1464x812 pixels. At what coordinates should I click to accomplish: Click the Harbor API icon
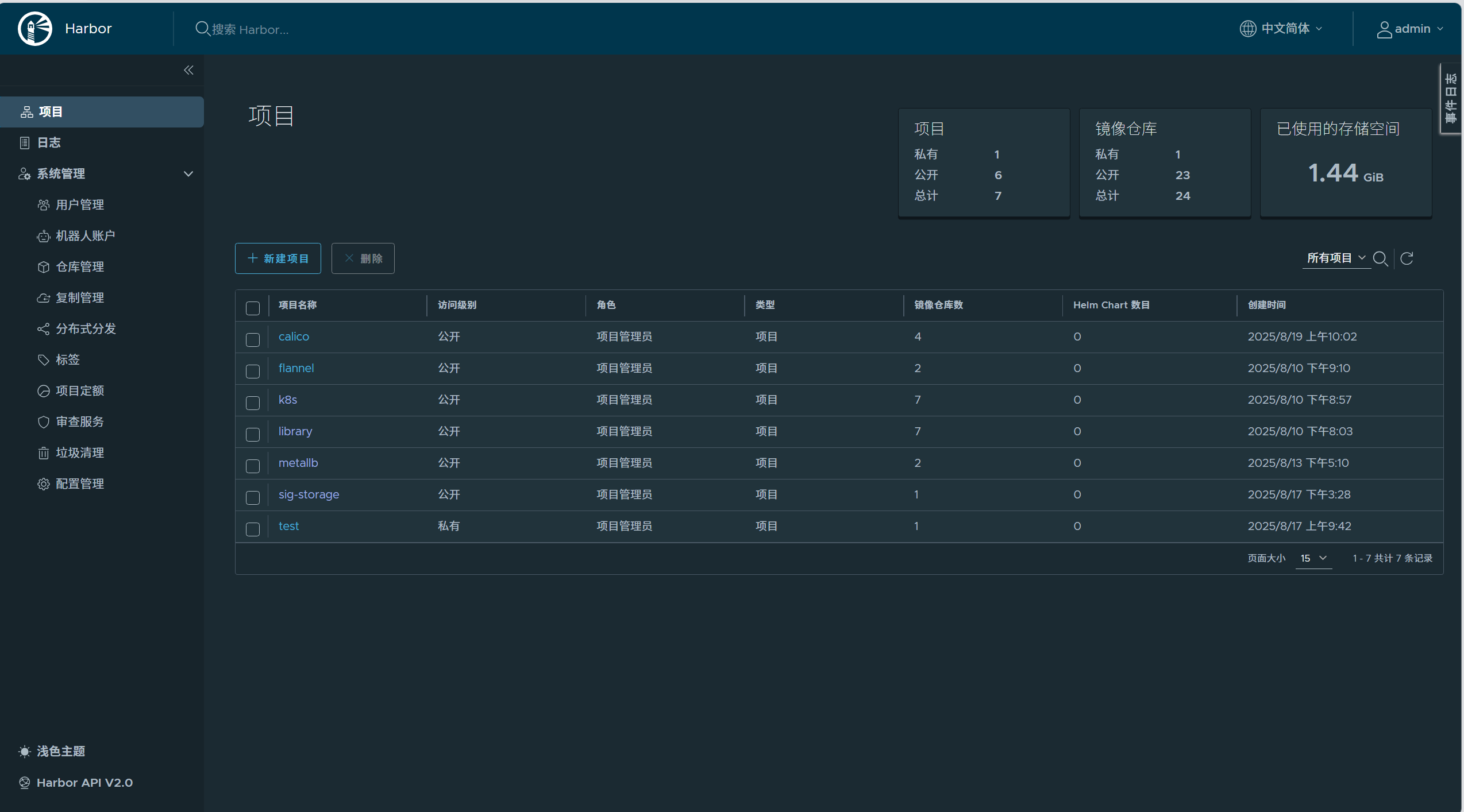click(25, 782)
